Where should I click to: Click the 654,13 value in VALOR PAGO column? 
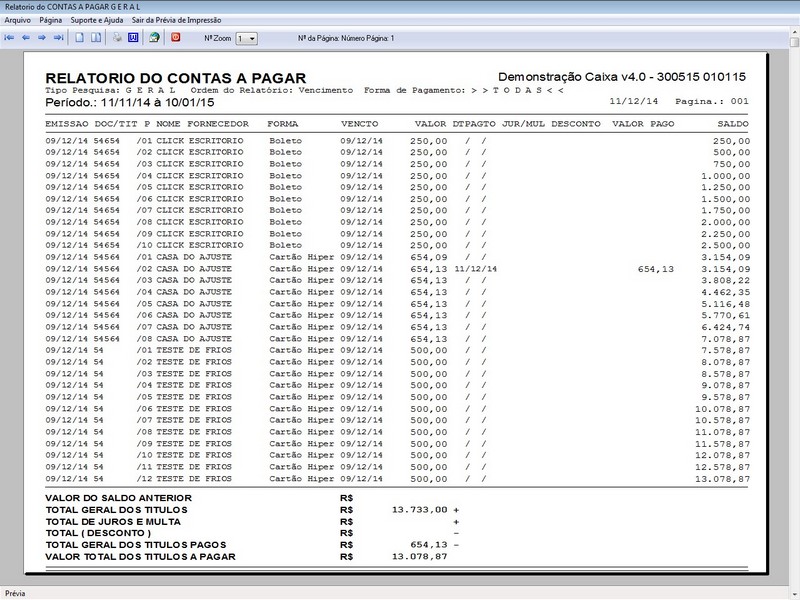656,269
